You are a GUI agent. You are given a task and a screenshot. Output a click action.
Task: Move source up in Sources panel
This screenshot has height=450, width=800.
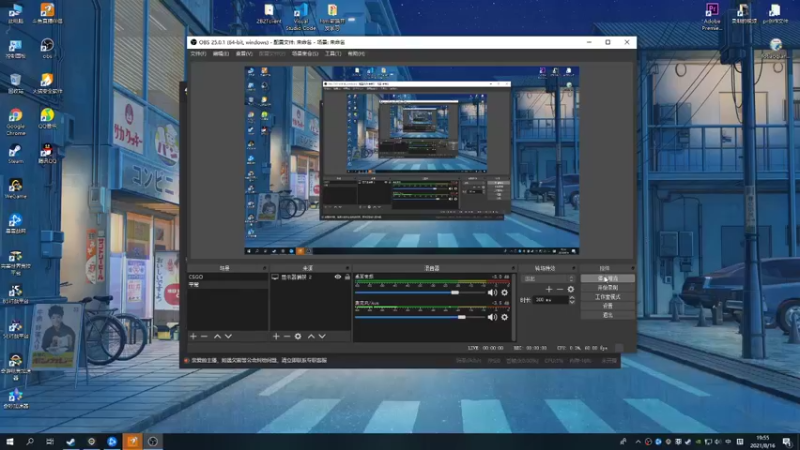[x=311, y=336]
